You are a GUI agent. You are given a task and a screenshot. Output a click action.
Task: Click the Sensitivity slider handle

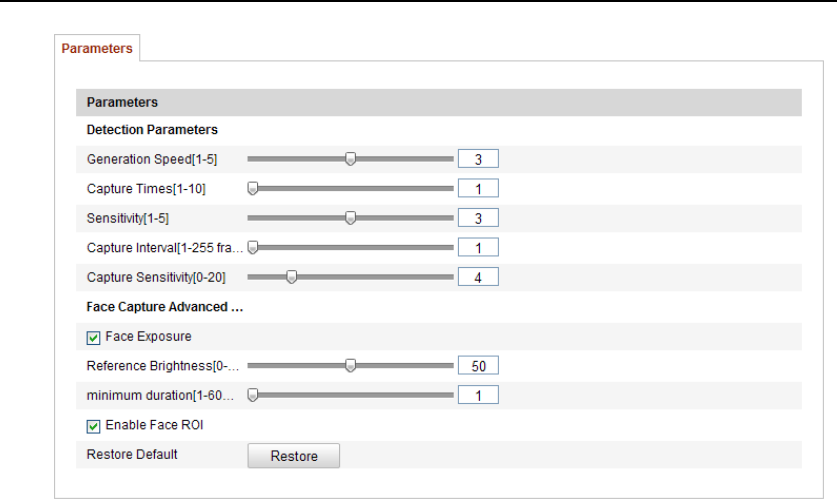pos(350,218)
